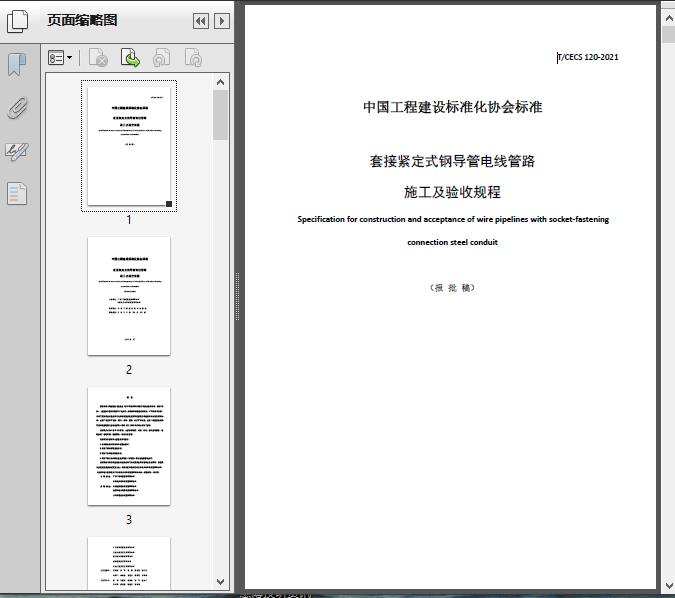
Task: Click the '(报批稿)' text
Action: pos(452,288)
